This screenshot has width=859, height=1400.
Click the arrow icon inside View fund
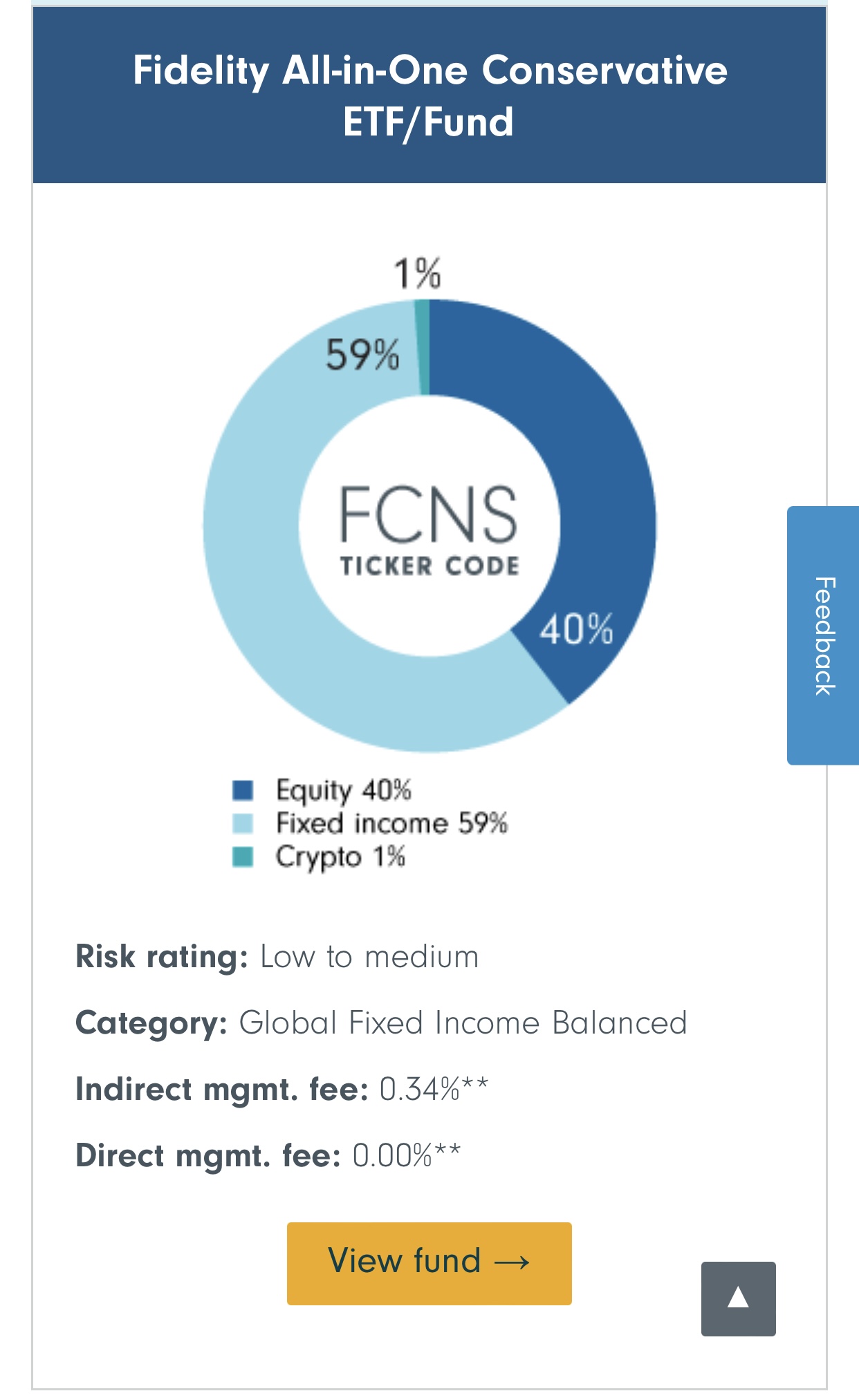click(x=512, y=1262)
